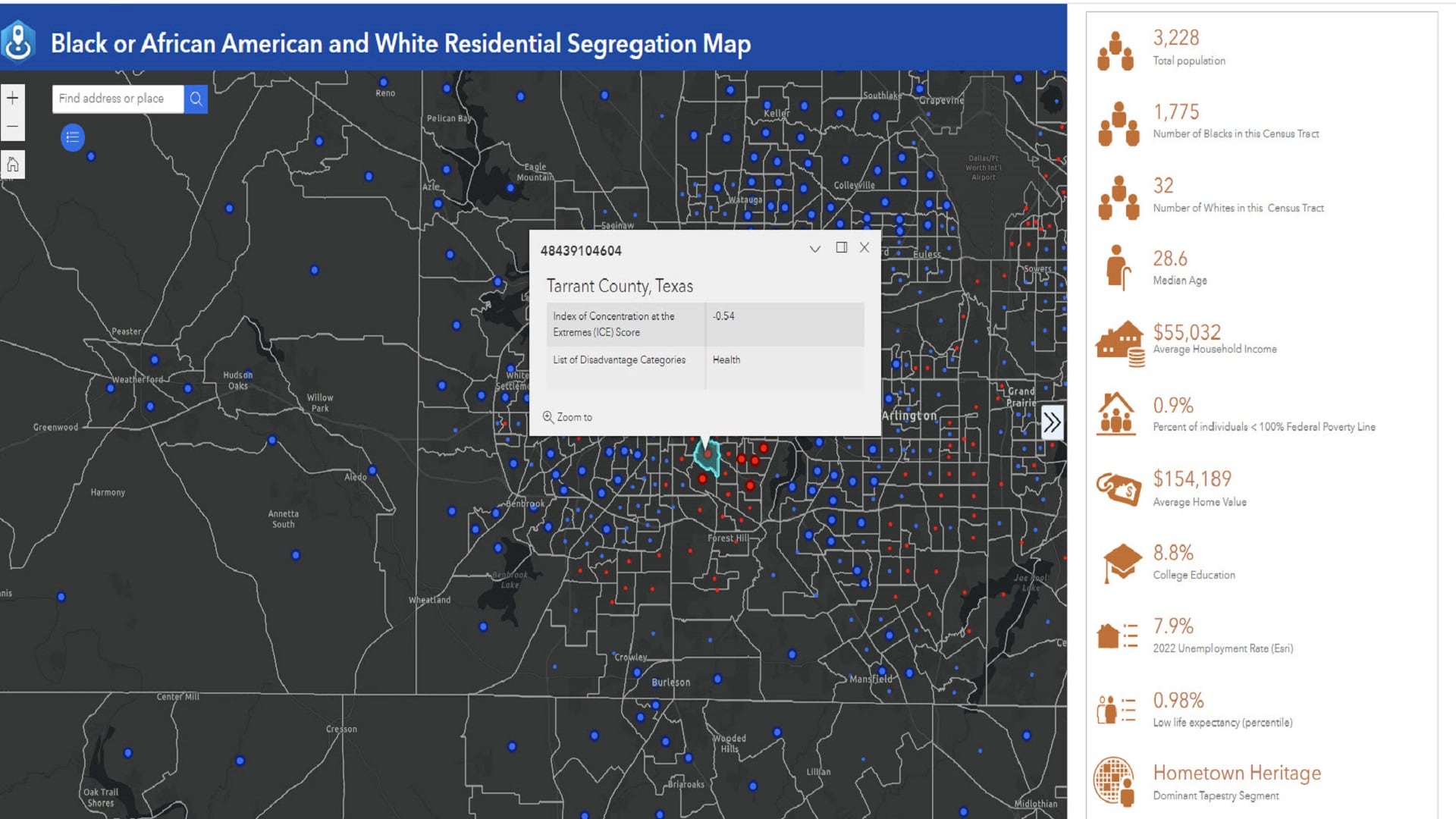The width and height of the screenshot is (1456, 819).
Task: Open the blue legend list button
Action: (x=73, y=137)
